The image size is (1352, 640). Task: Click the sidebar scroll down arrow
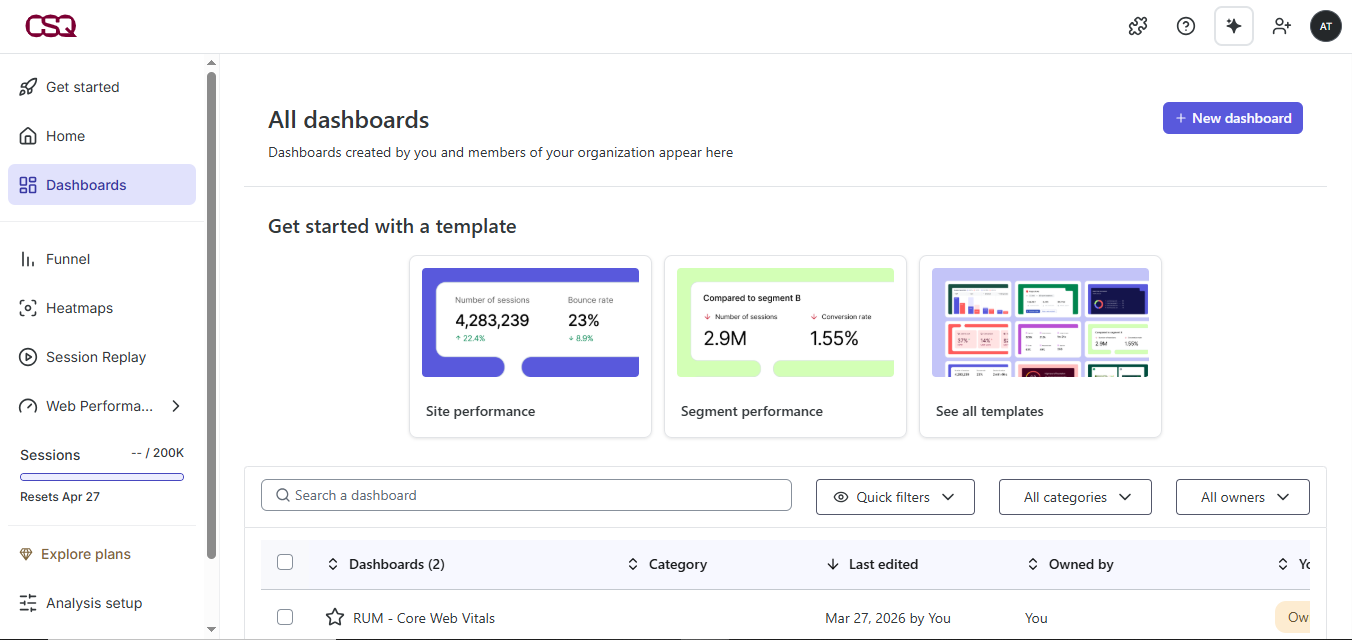[211, 629]
